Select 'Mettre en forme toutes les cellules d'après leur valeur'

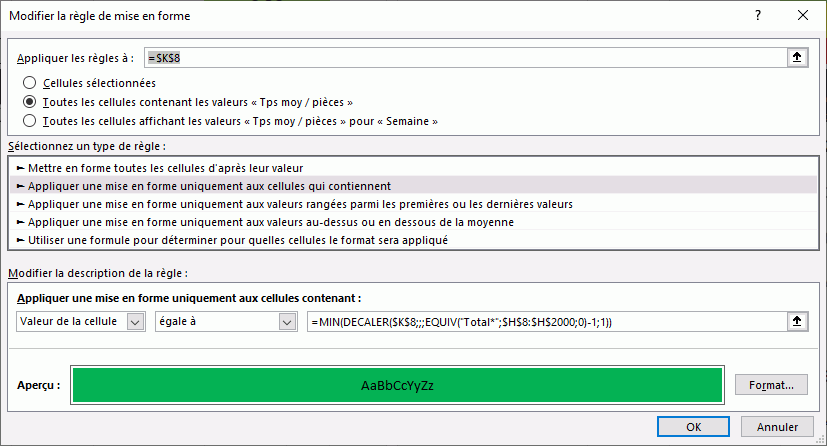165,168
